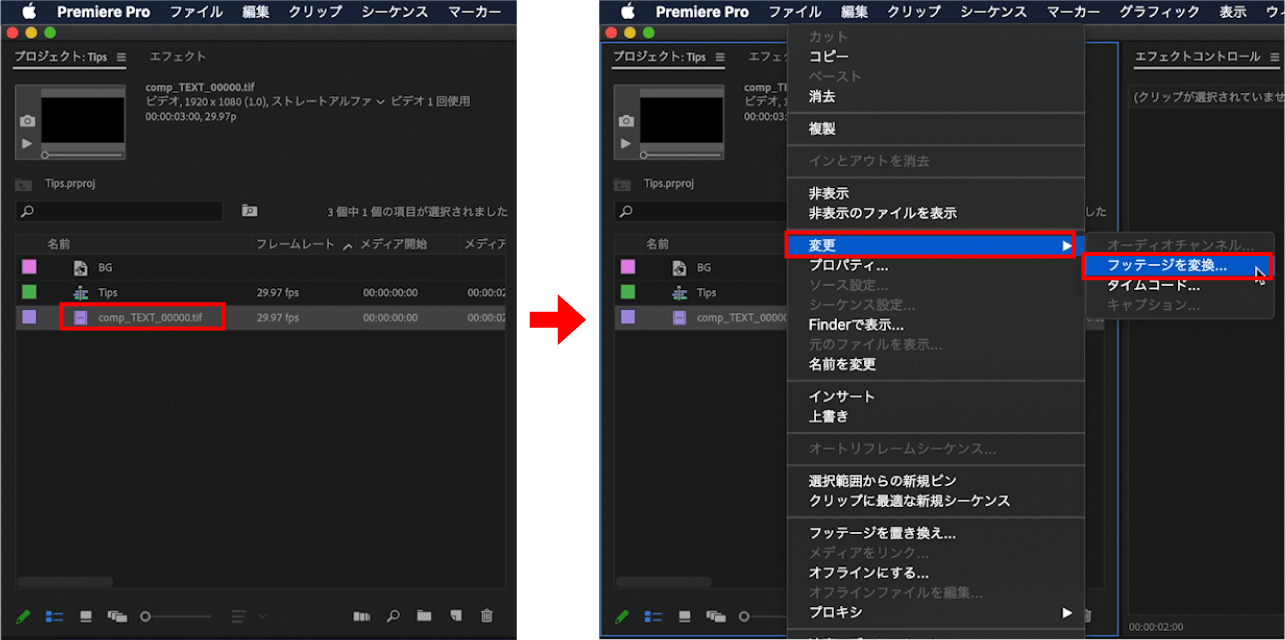Choose 選択範囲からの新規ビン in context menu
The image size is (1285, 640).
pyautogui.click(x=883, y=481)
